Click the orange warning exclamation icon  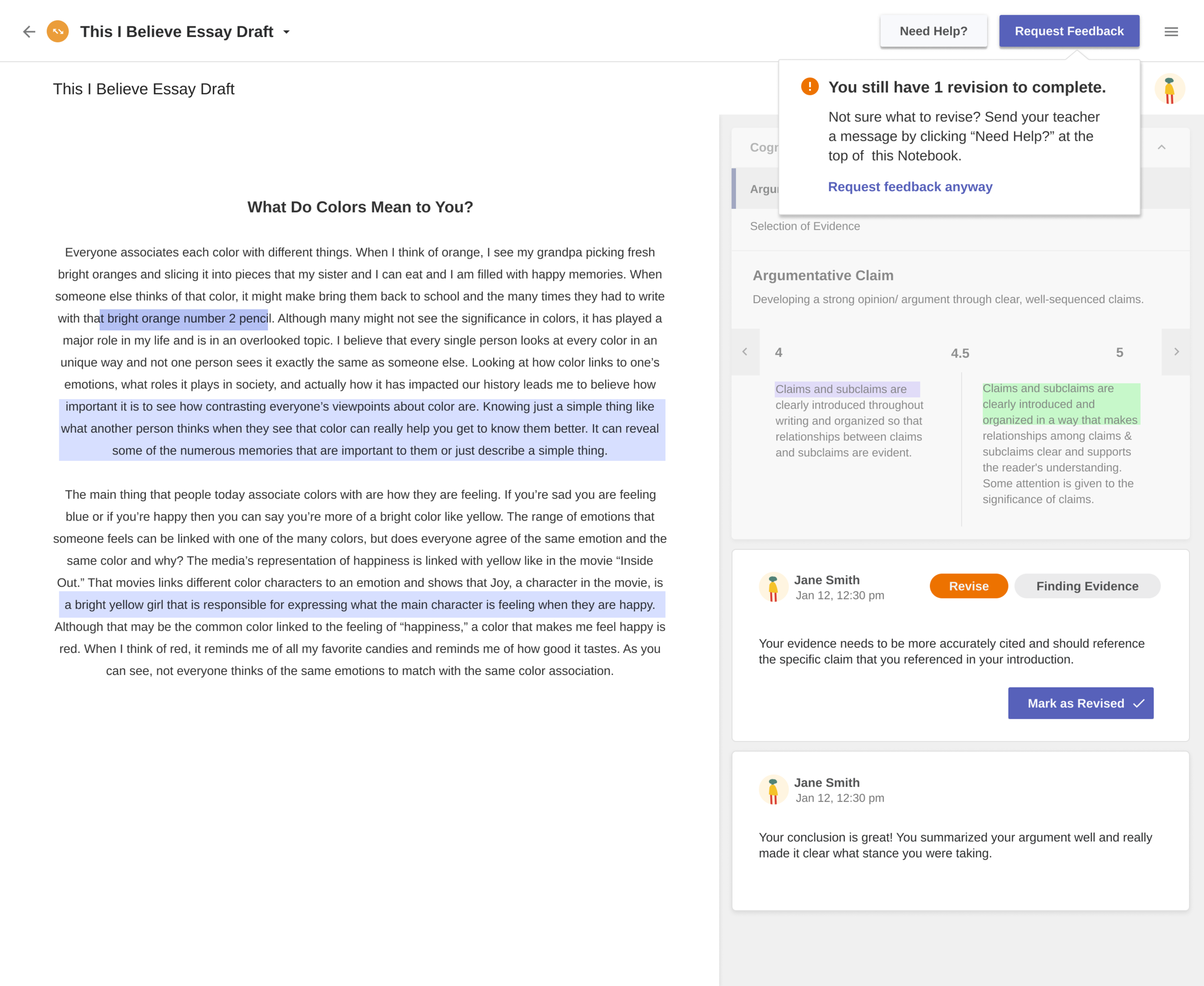coord(810,87)
